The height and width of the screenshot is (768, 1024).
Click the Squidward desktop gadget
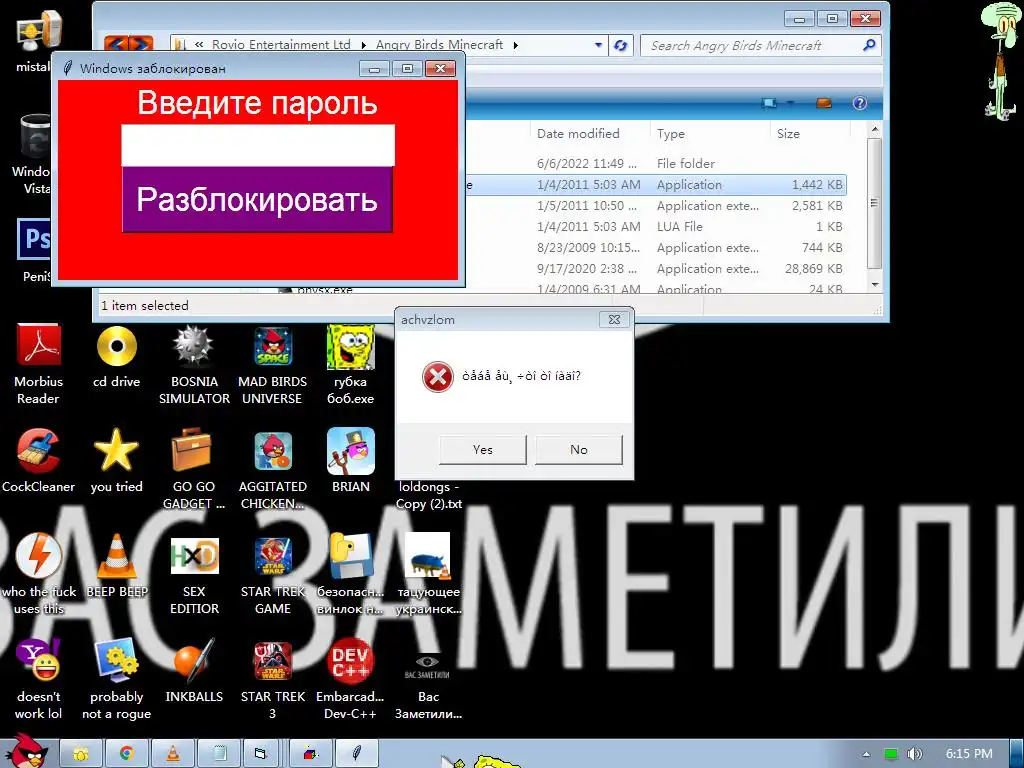[999, 61]
